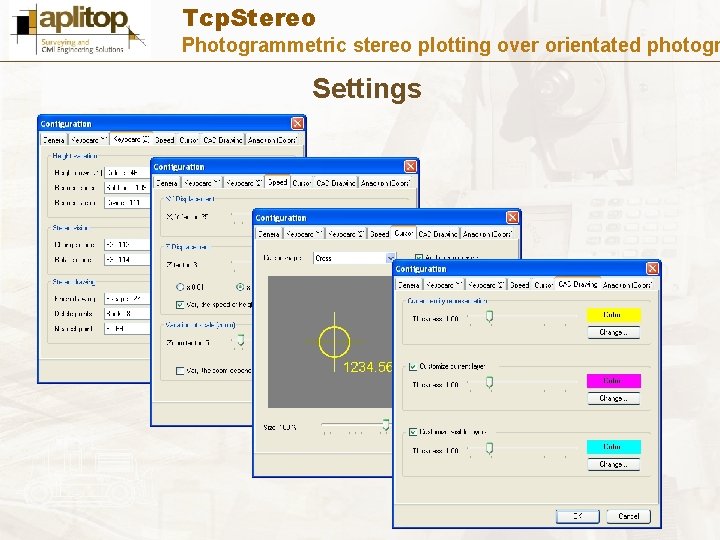Click the aplitop logo
The image size is (720, 540).
click(x=79, y=29)
